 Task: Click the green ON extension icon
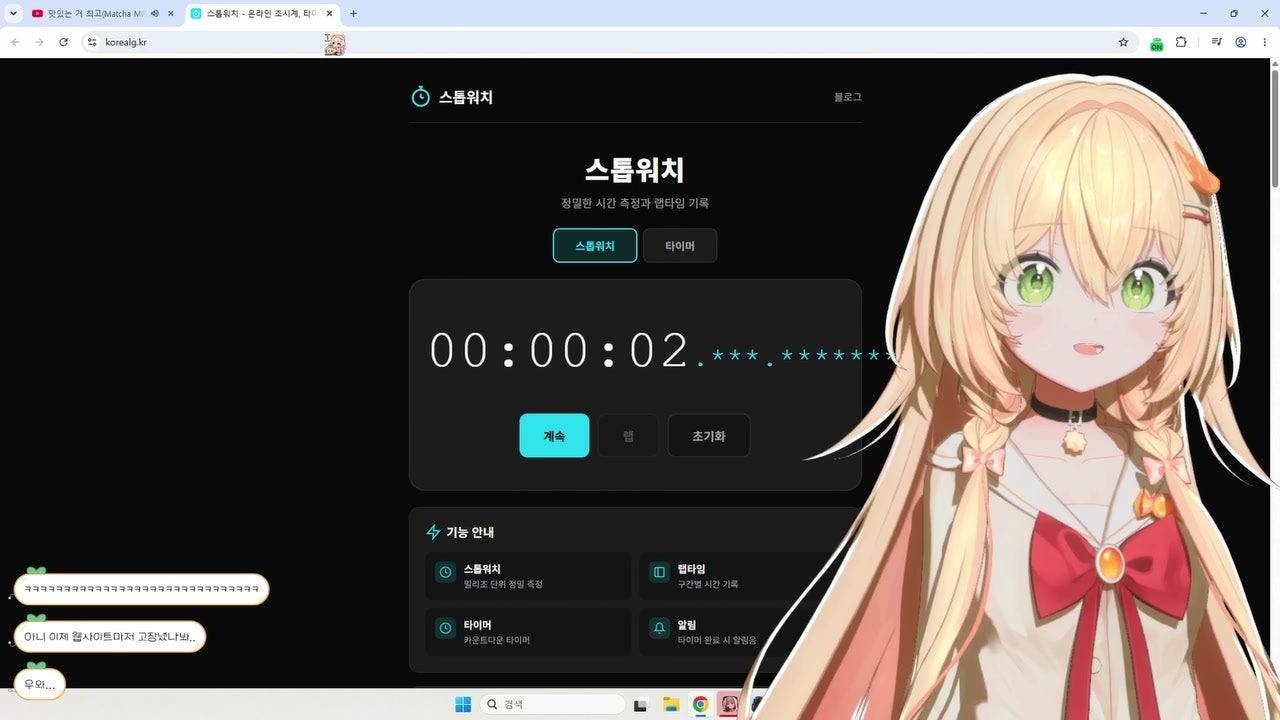[x=1156, y=44]
